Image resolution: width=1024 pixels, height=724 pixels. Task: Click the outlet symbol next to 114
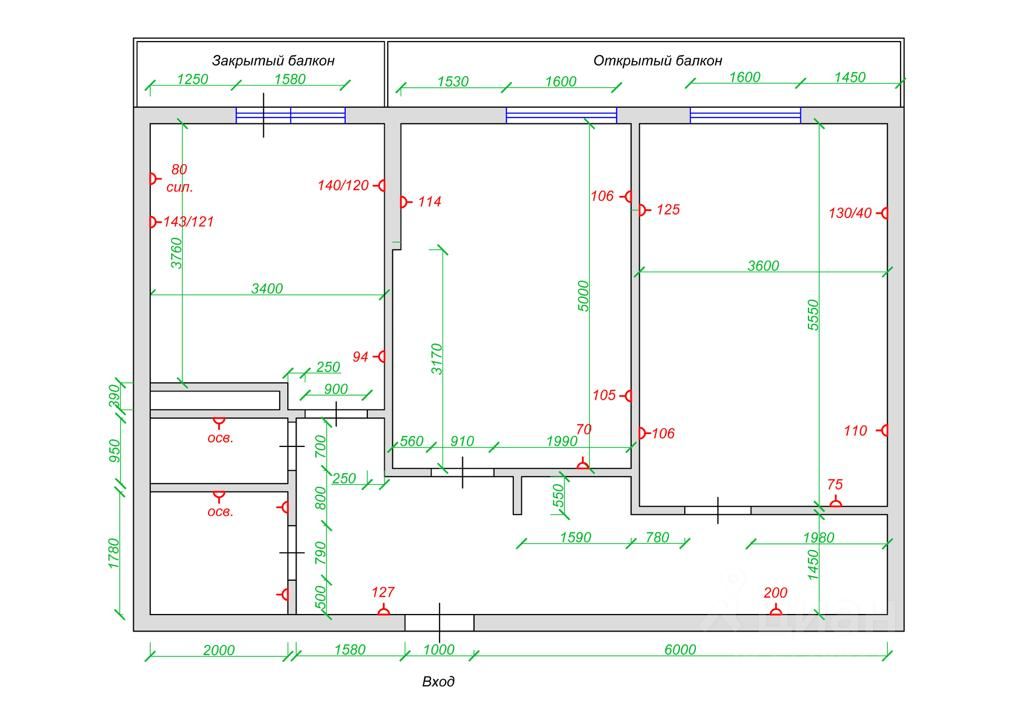pyautogui.click(x=405, y=202)
